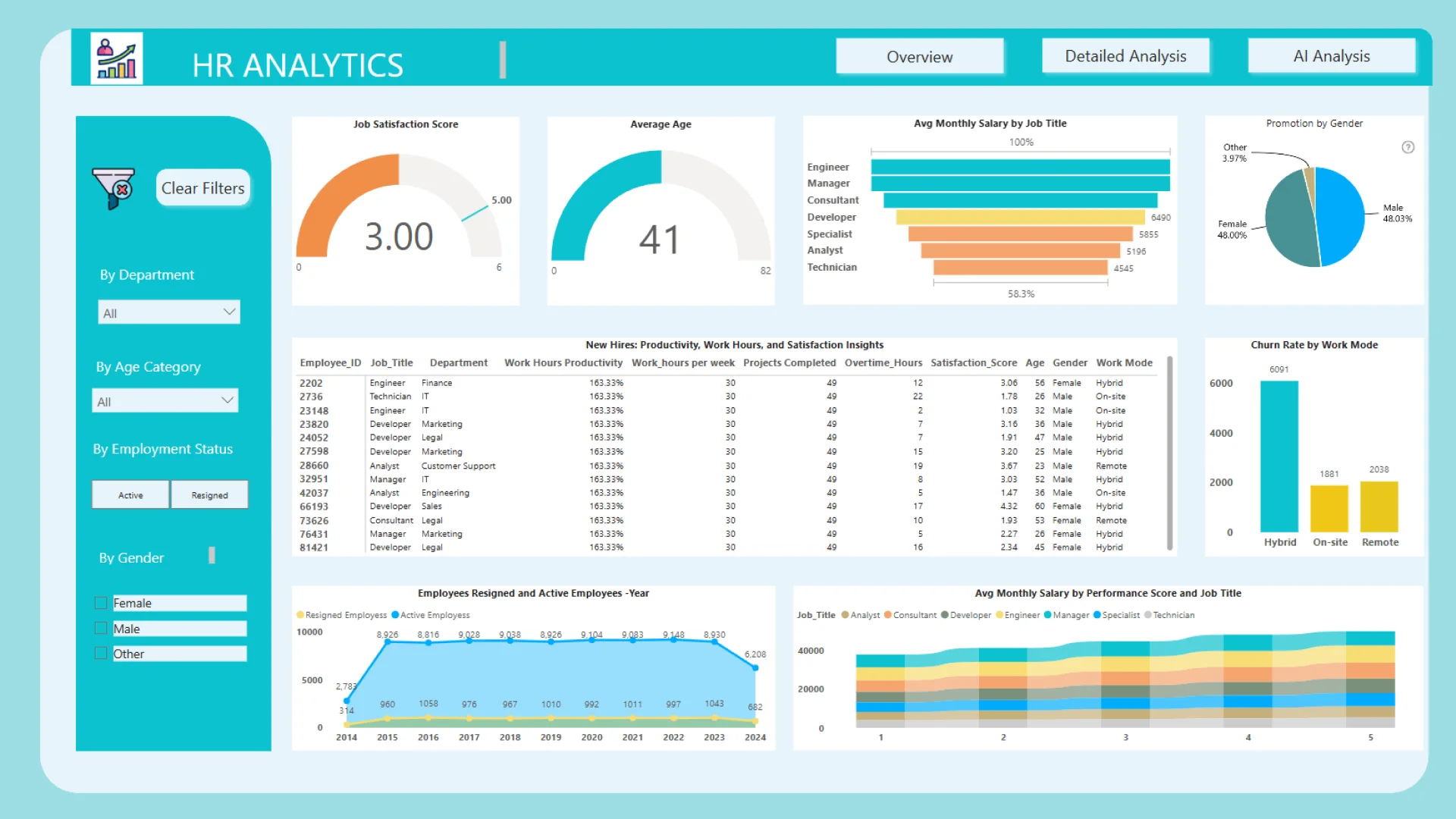
Task: Switch to the Detailed Analysis page
Action: (x=1125, y=56)
